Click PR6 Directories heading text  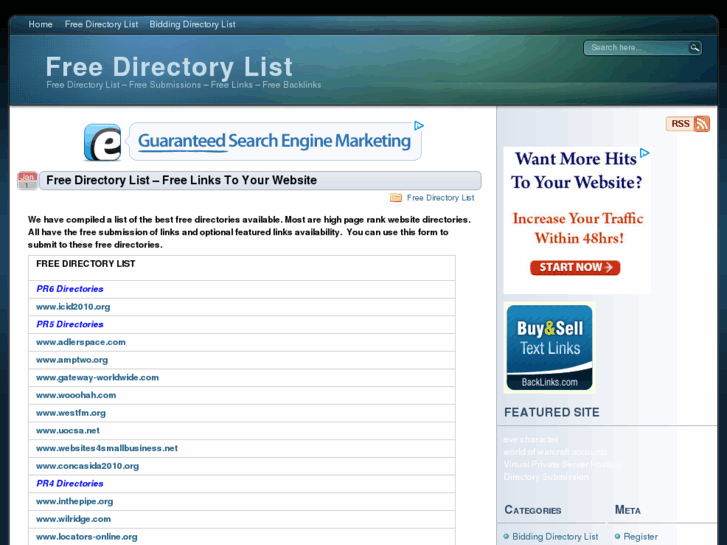[70, 289]
